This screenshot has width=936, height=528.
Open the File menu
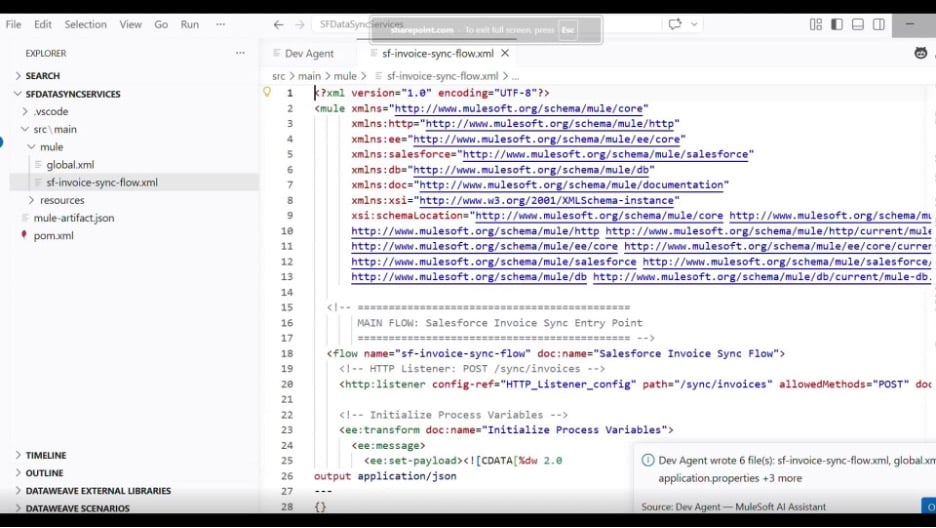coord(13,24)
